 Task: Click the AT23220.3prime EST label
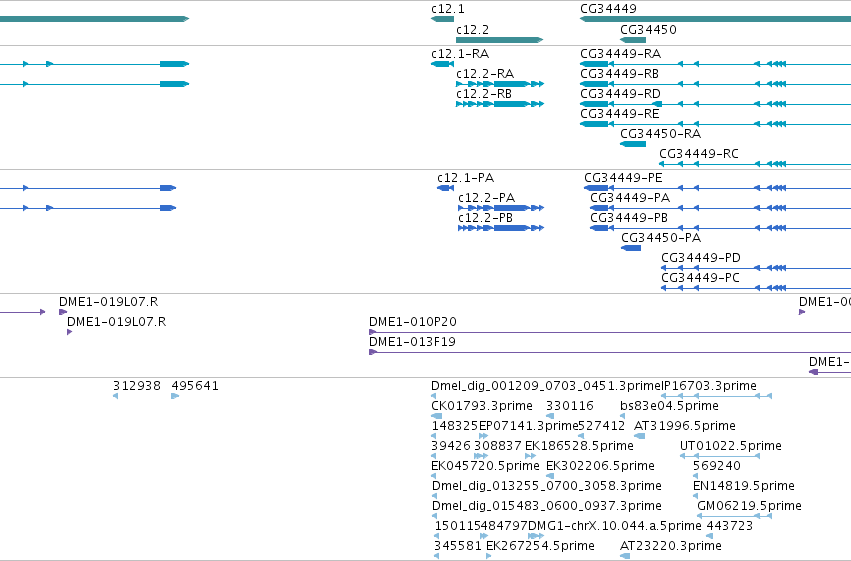(x=671, y=547)
